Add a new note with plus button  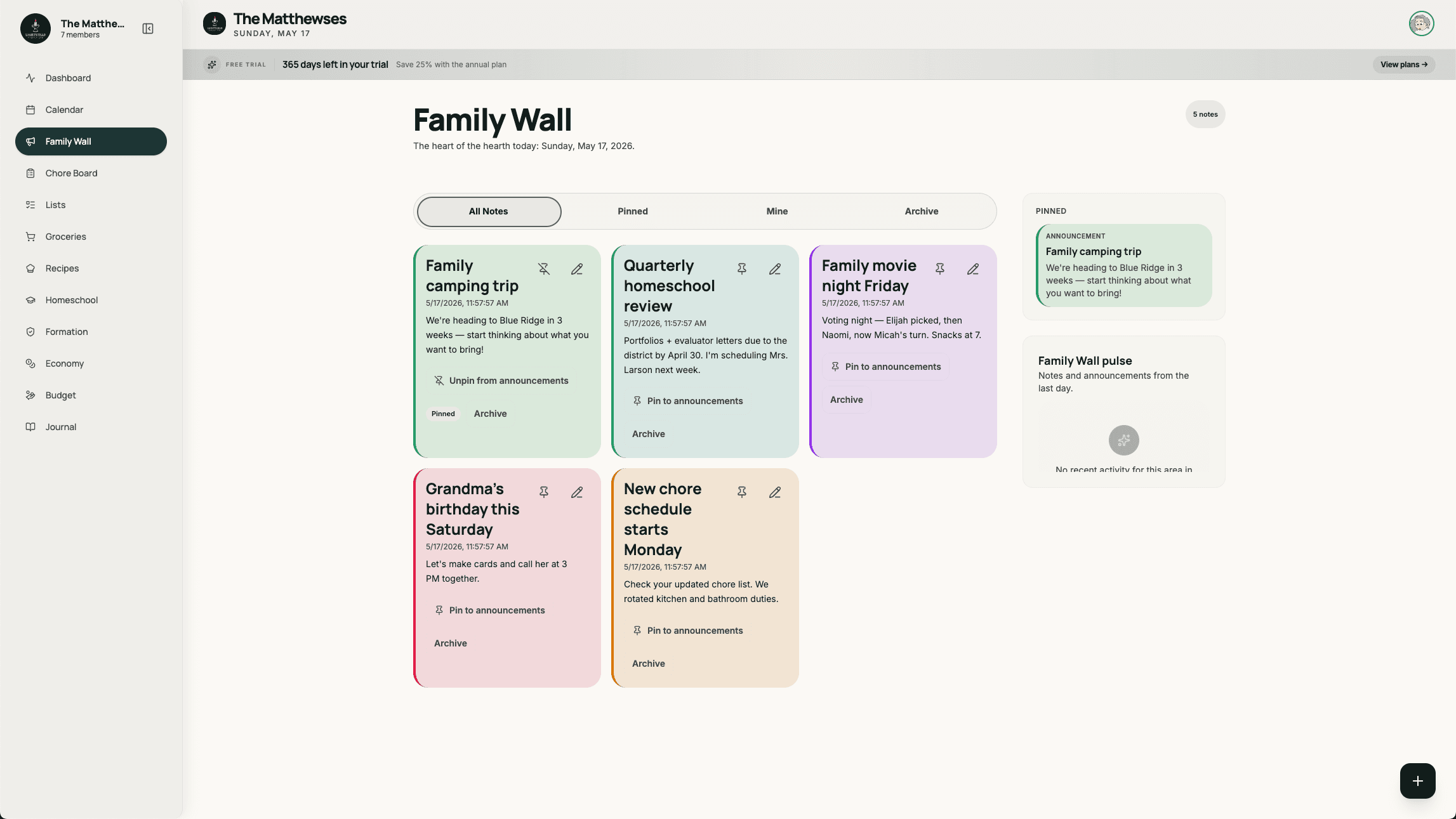coord(1418,781)
